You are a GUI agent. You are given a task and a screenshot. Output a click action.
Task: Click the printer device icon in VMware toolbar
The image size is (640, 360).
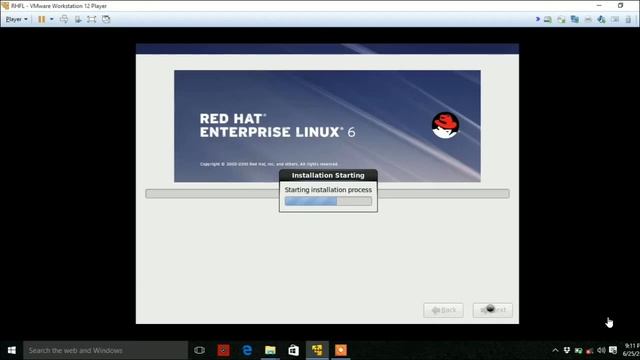(x=588, y=19)
